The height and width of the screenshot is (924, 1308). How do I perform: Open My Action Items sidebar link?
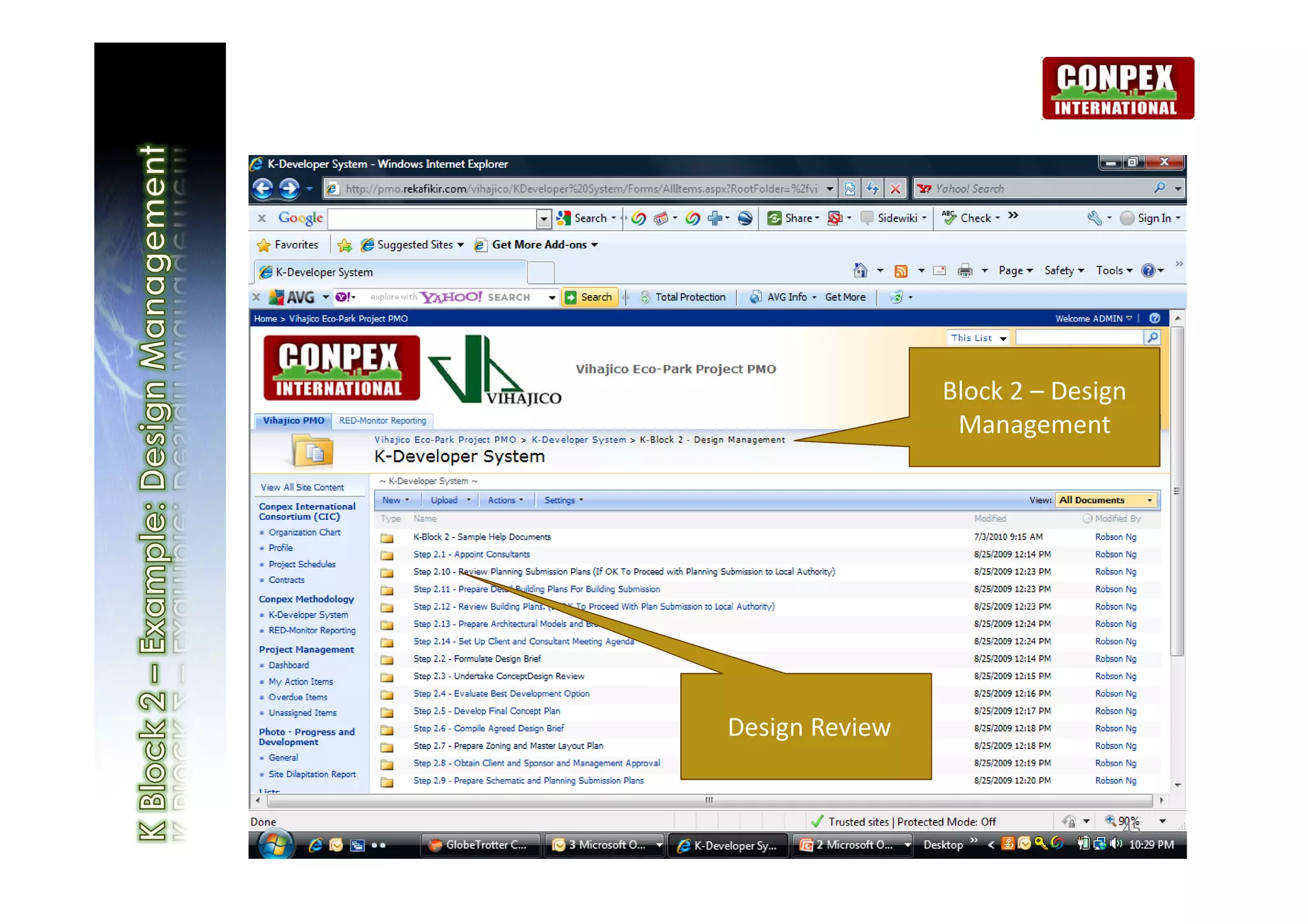300,681
